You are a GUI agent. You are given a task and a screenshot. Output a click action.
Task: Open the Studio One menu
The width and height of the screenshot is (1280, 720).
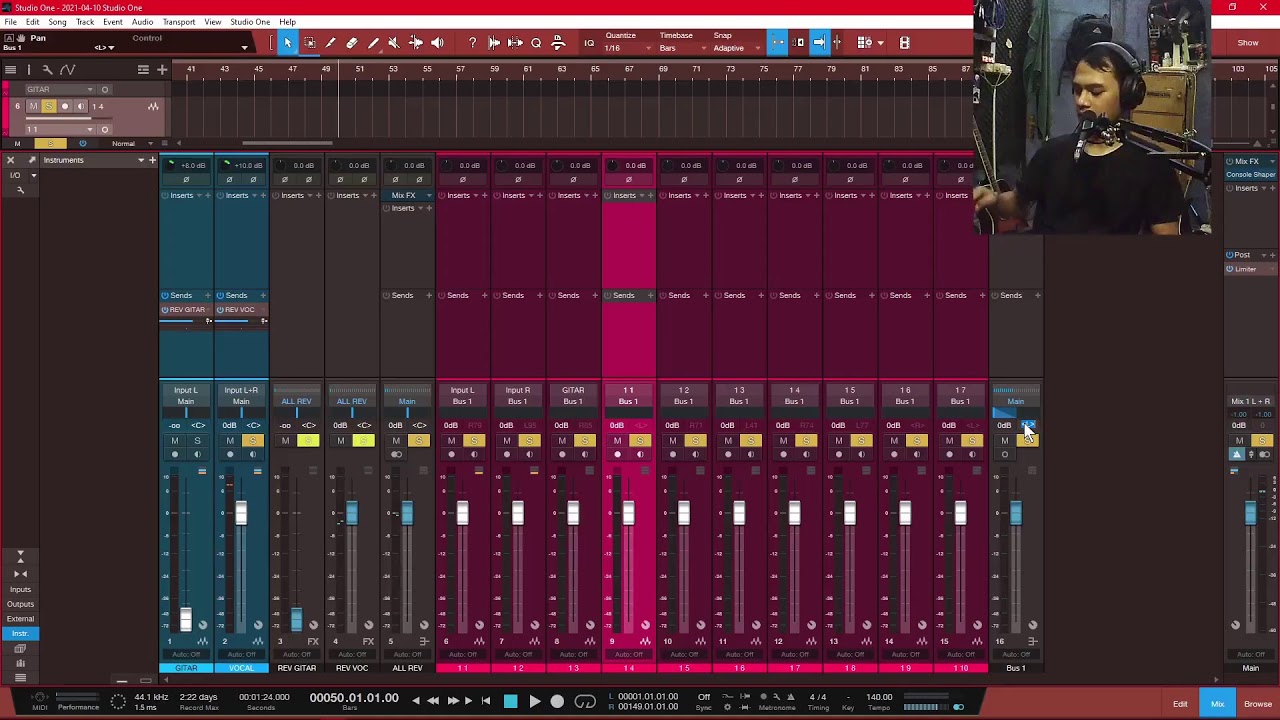point(250,22)
